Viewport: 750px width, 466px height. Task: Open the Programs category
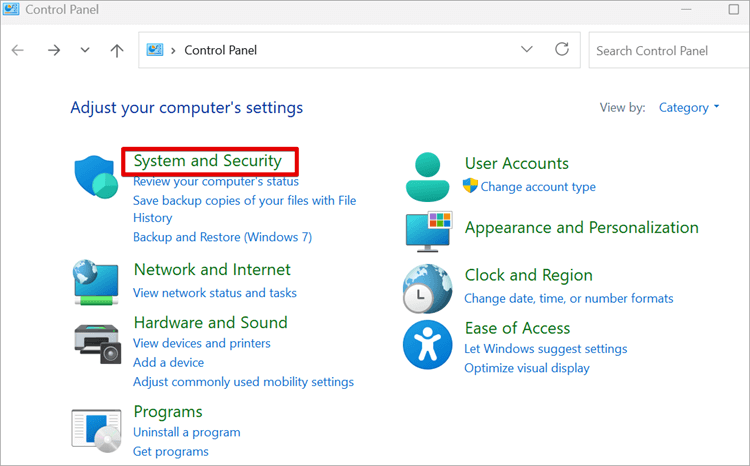tap(168, 412)
